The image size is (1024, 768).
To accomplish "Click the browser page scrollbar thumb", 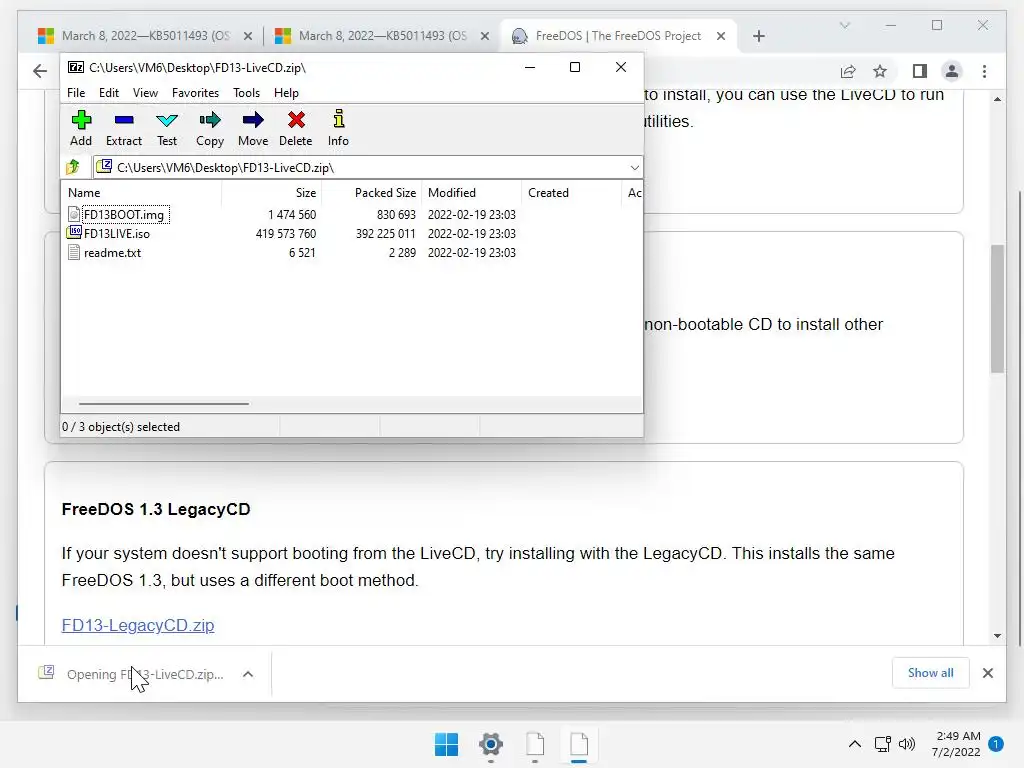I will pyautogui.click(x=997, y=308).
